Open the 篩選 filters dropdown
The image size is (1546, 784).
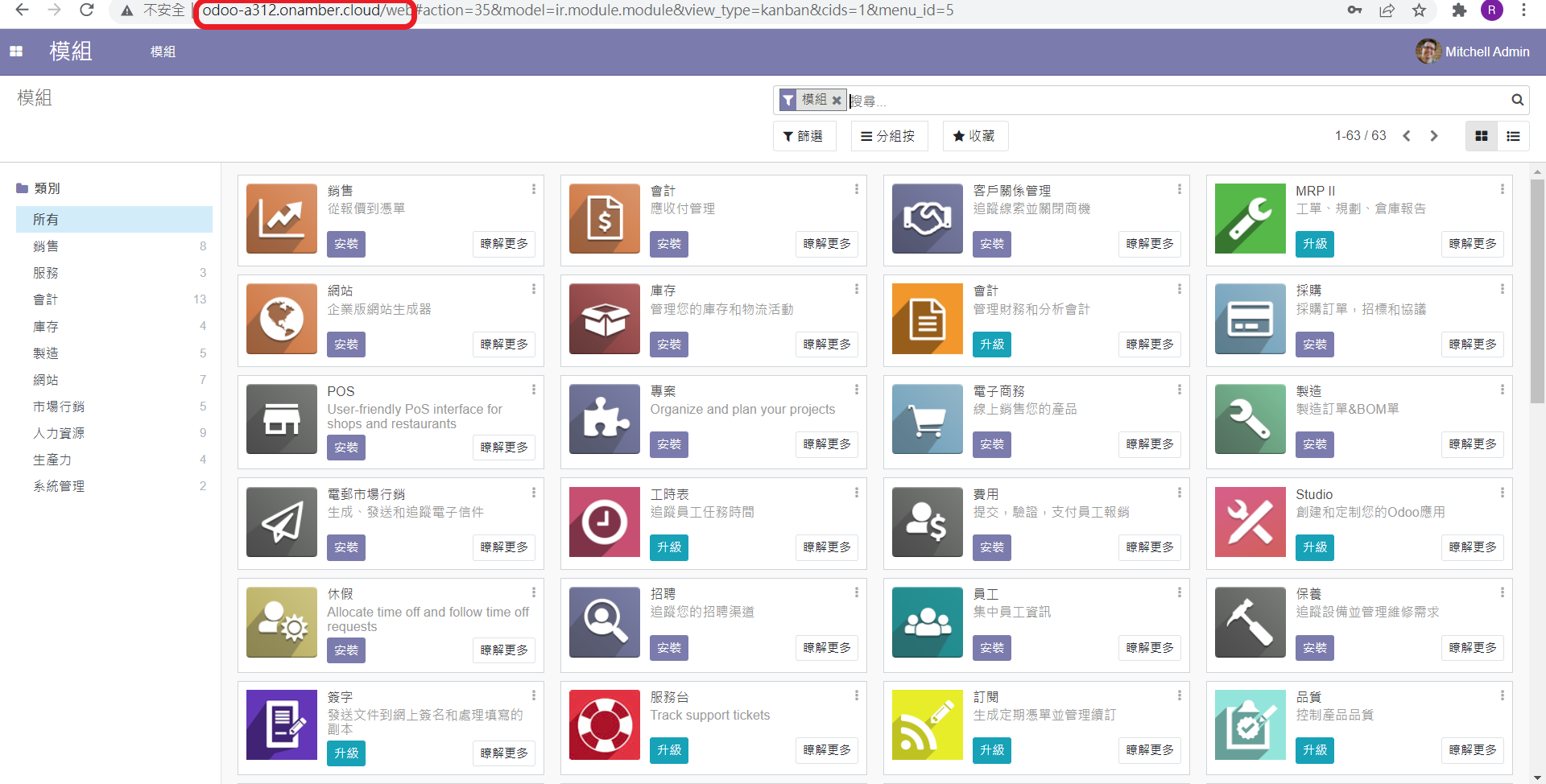[804, 136]
